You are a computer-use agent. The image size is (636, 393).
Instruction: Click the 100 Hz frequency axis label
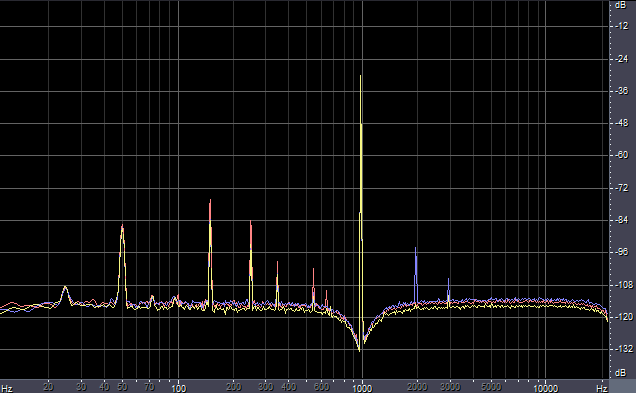click(x=178, y=388)
